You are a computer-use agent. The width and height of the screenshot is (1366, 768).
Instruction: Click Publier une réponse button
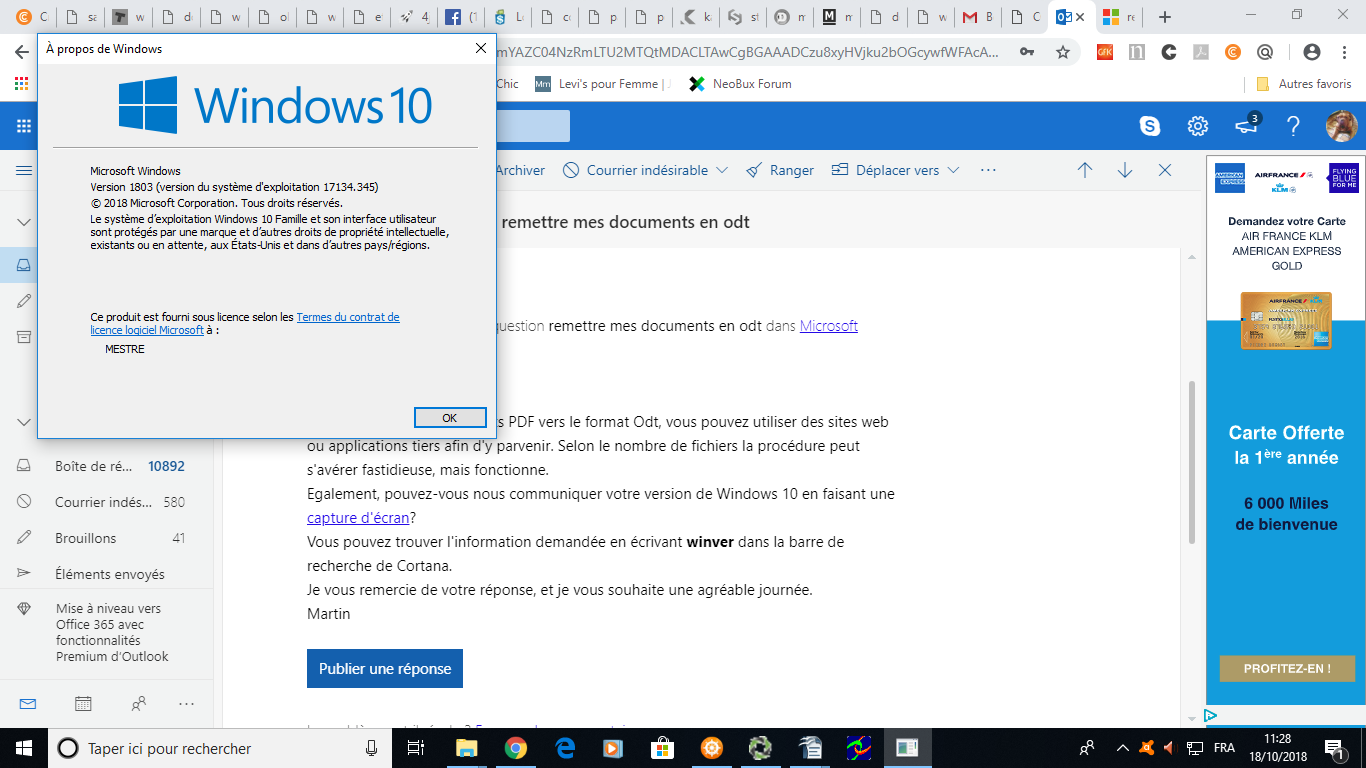coord(385,668)
